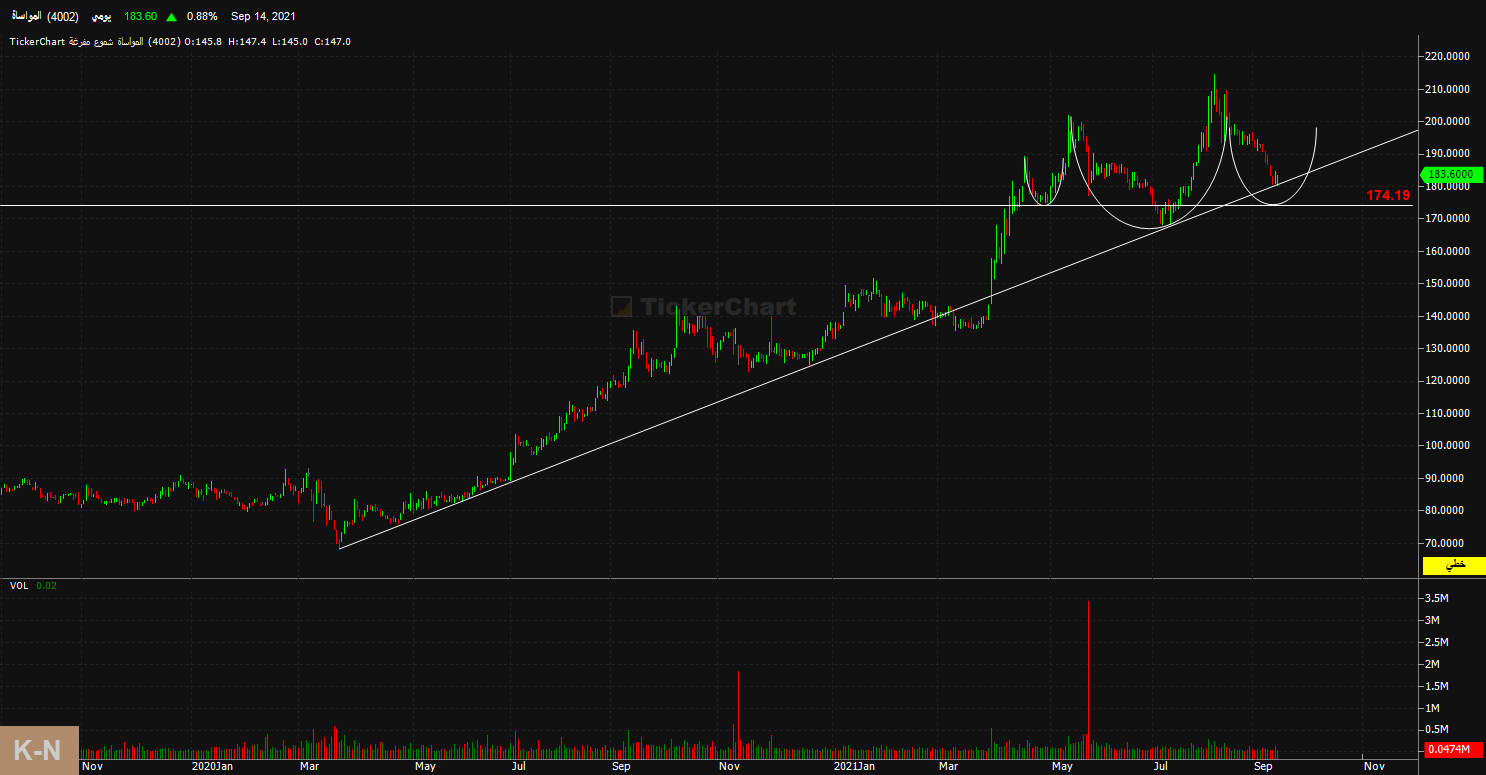Click the TickerChart watermark logo

[x=703, y=307]
